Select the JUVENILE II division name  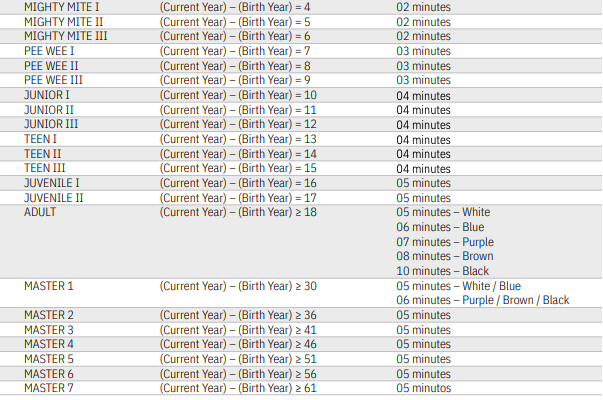coord(53,198)
